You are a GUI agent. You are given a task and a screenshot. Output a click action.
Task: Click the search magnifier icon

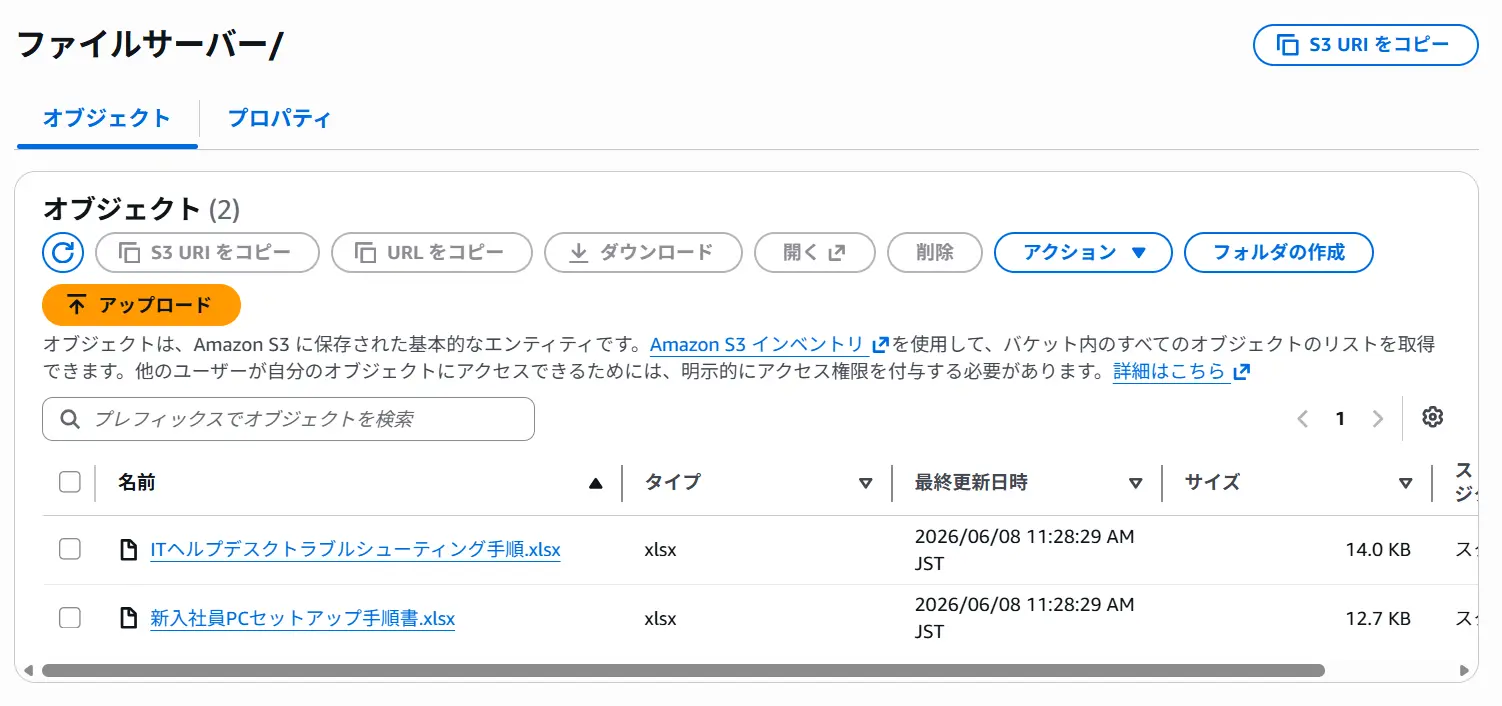pyautogui.click(x=70, y=419)
